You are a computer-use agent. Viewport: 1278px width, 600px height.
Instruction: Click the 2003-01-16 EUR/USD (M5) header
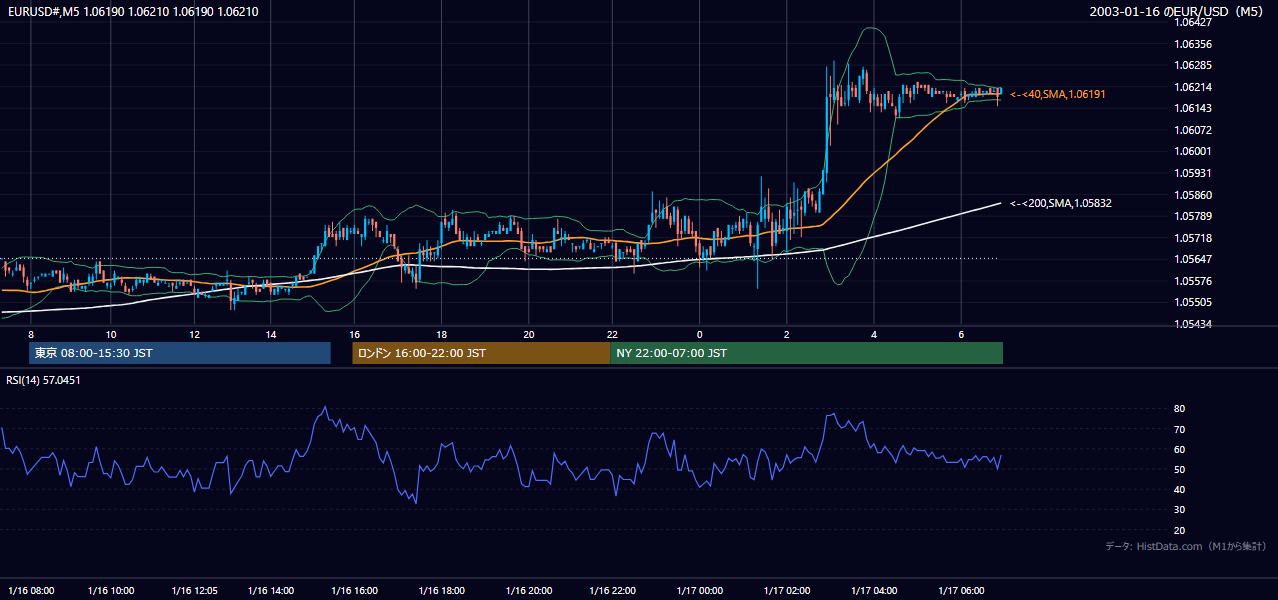point(1178,12)
